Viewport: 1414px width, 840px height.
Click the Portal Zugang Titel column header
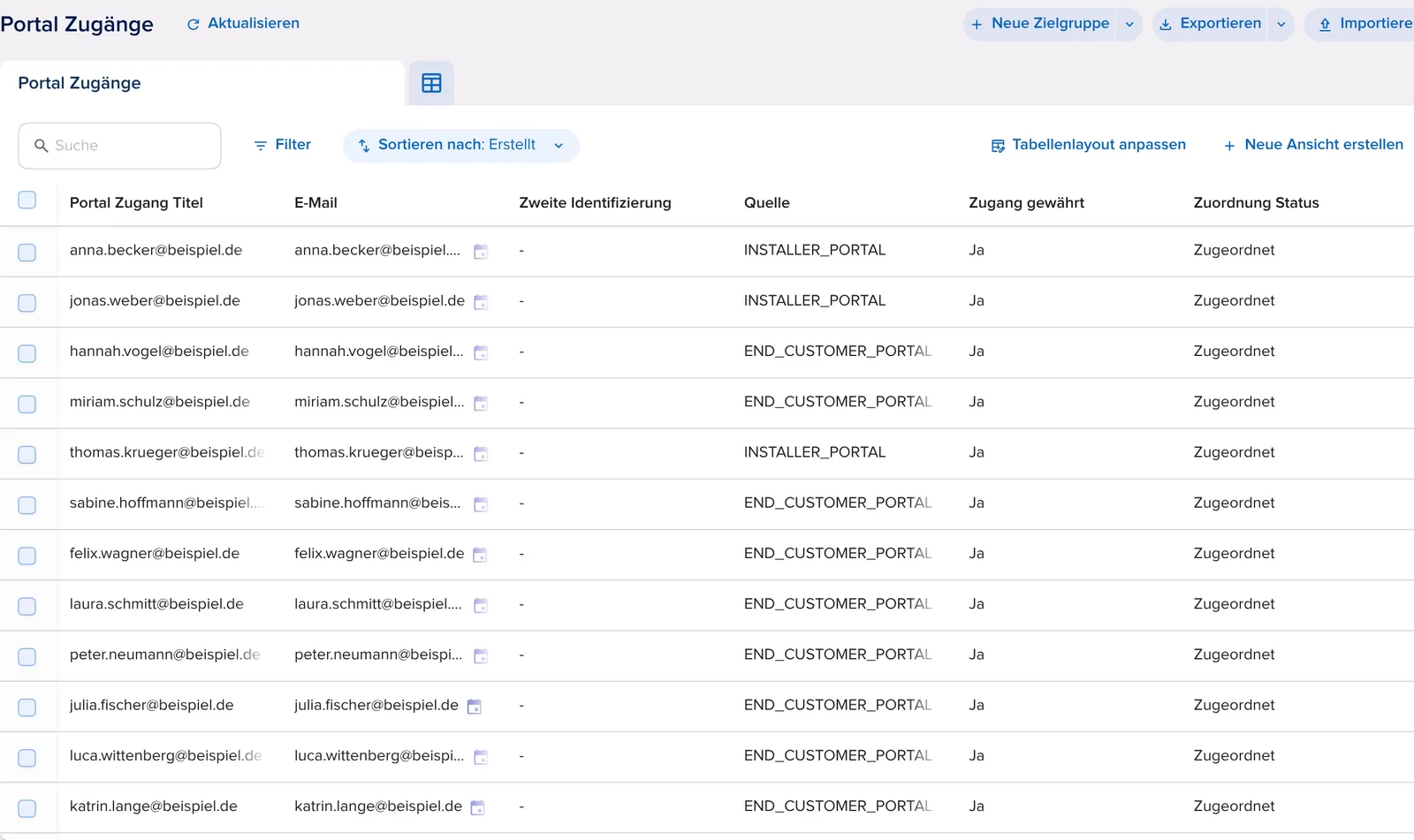tap(136, 202)
